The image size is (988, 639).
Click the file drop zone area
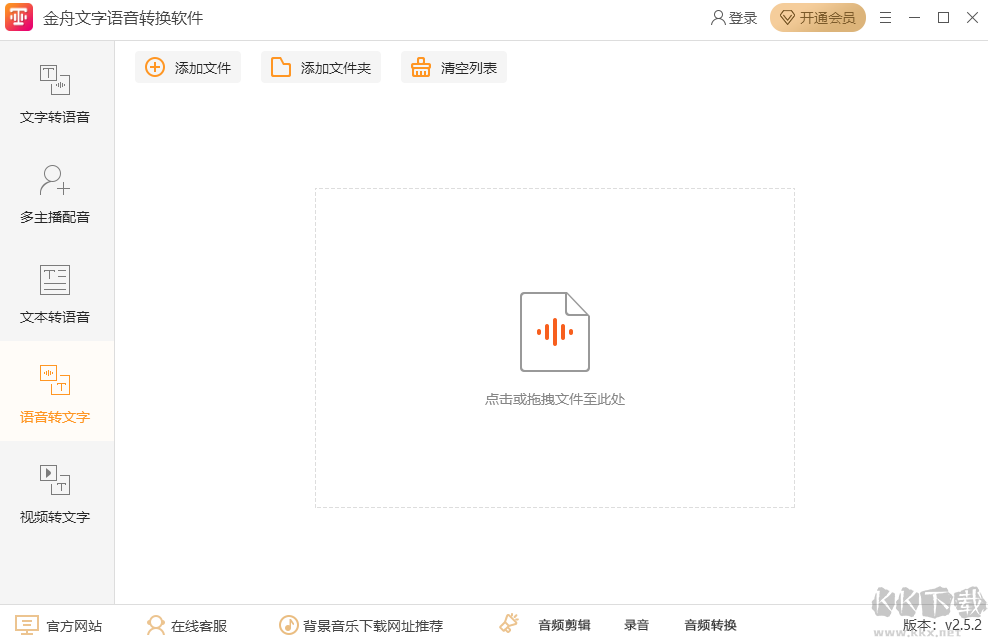coord(554,348)
